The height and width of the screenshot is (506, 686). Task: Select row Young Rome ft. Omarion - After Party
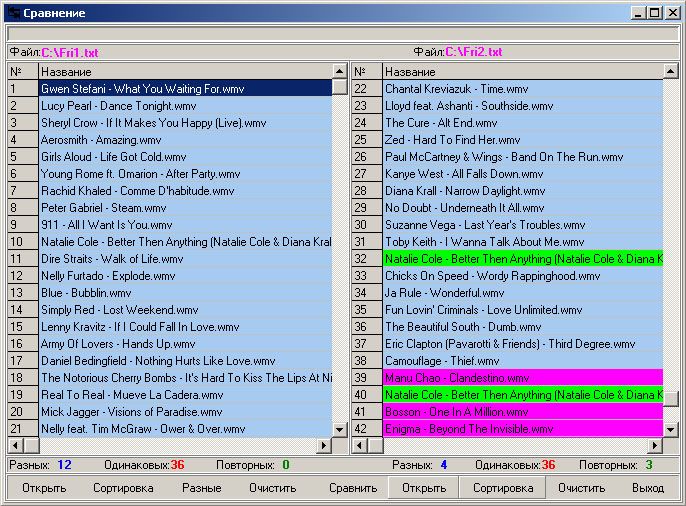[186, 174]
